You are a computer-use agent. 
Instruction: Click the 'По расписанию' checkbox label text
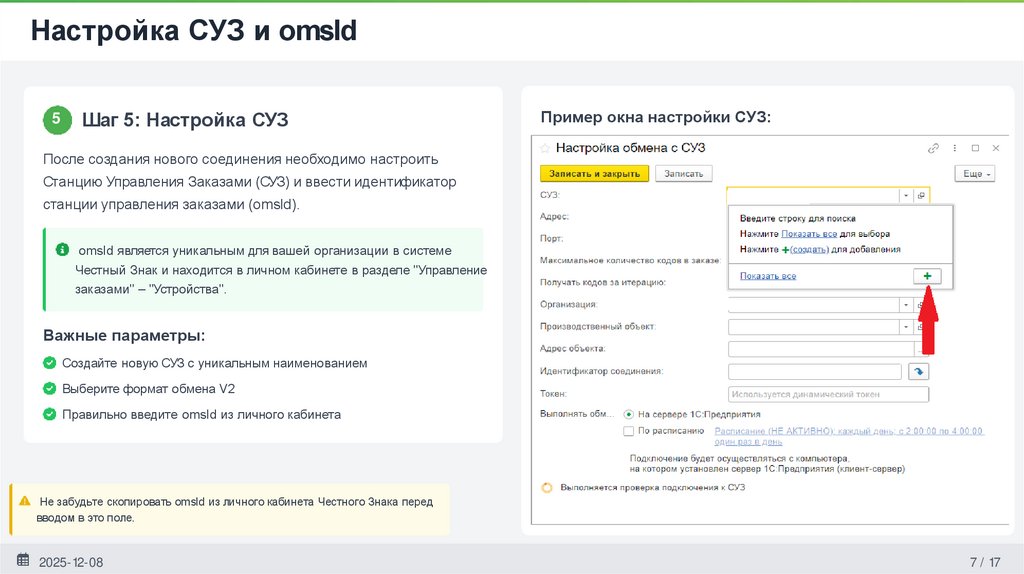pyautogui.click(x=671, y=431)
